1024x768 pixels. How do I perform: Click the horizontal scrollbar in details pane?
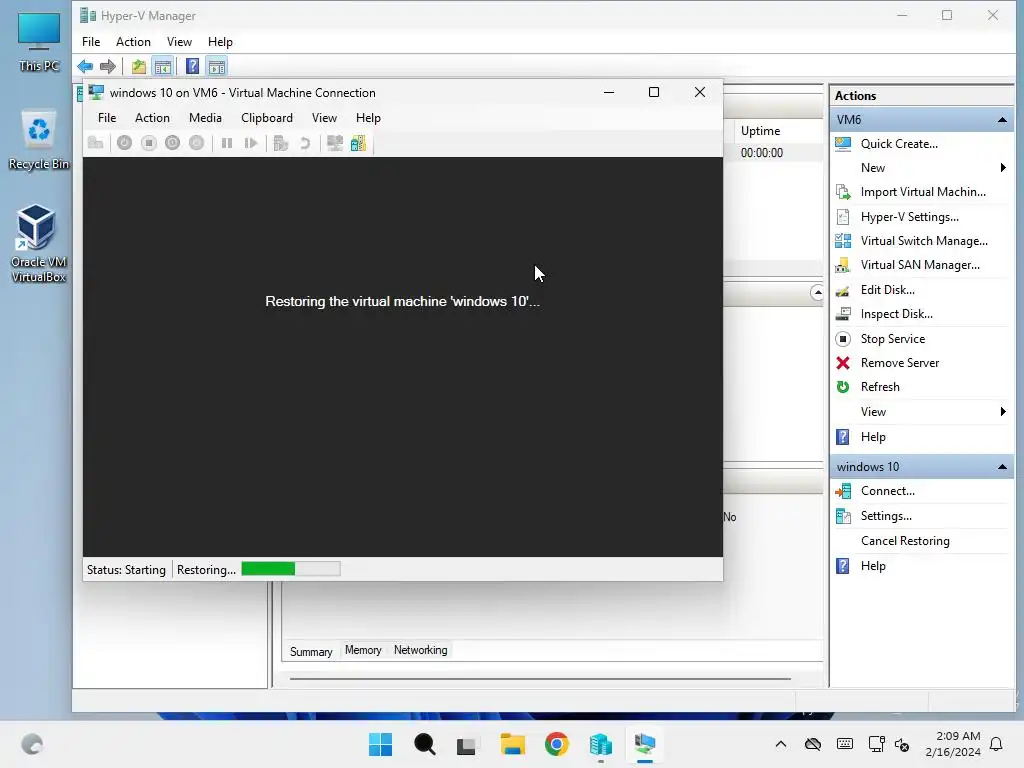(x=540, y=679)
